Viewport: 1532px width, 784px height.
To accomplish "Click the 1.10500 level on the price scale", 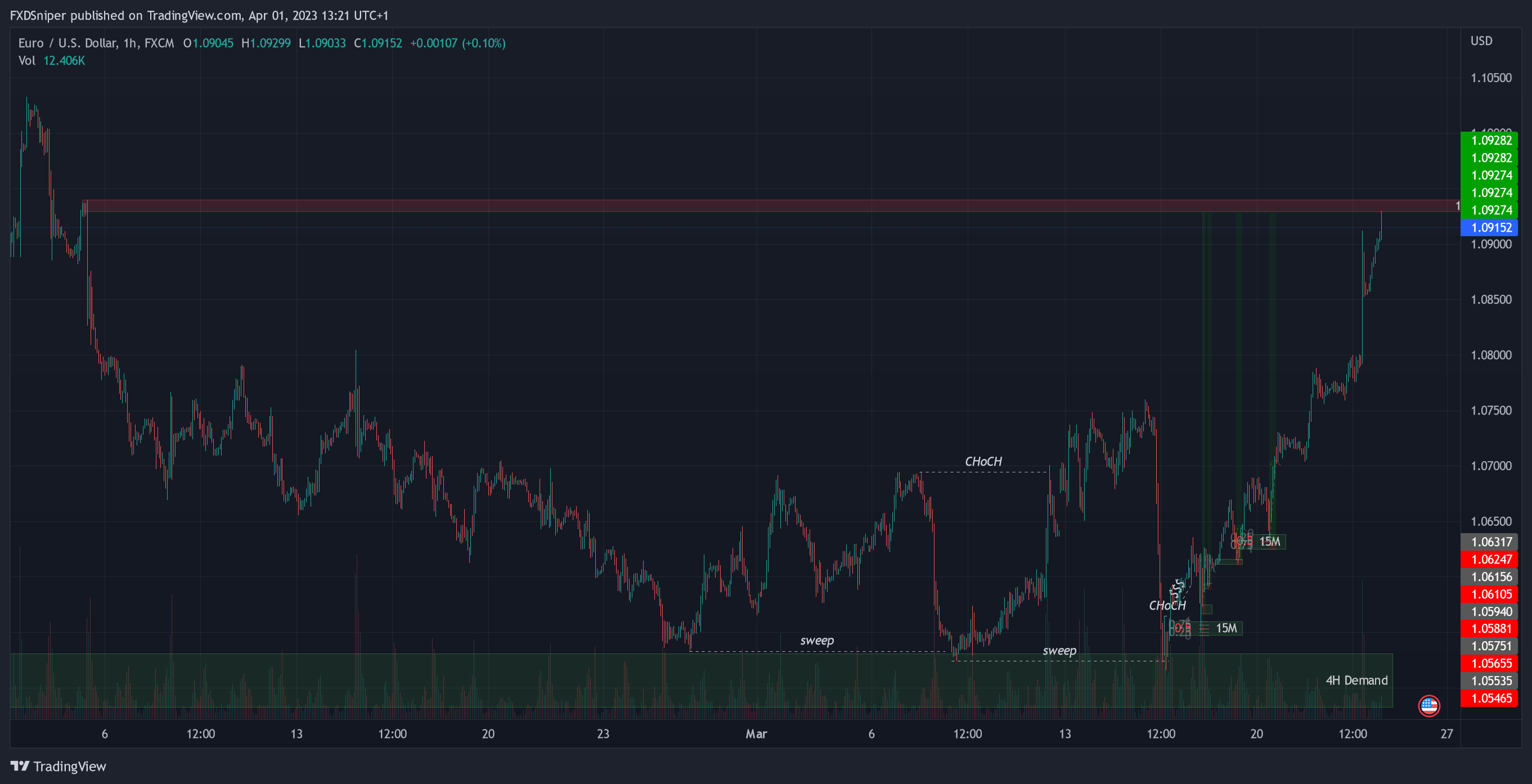I will click(1490, 78).
